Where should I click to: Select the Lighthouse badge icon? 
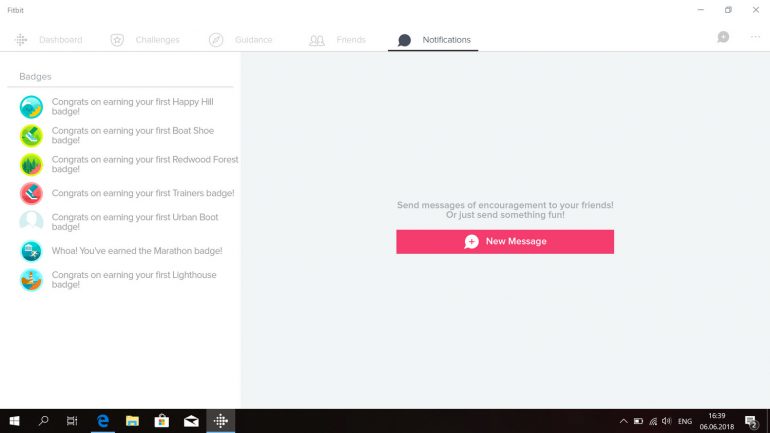(x=32, y=280)
